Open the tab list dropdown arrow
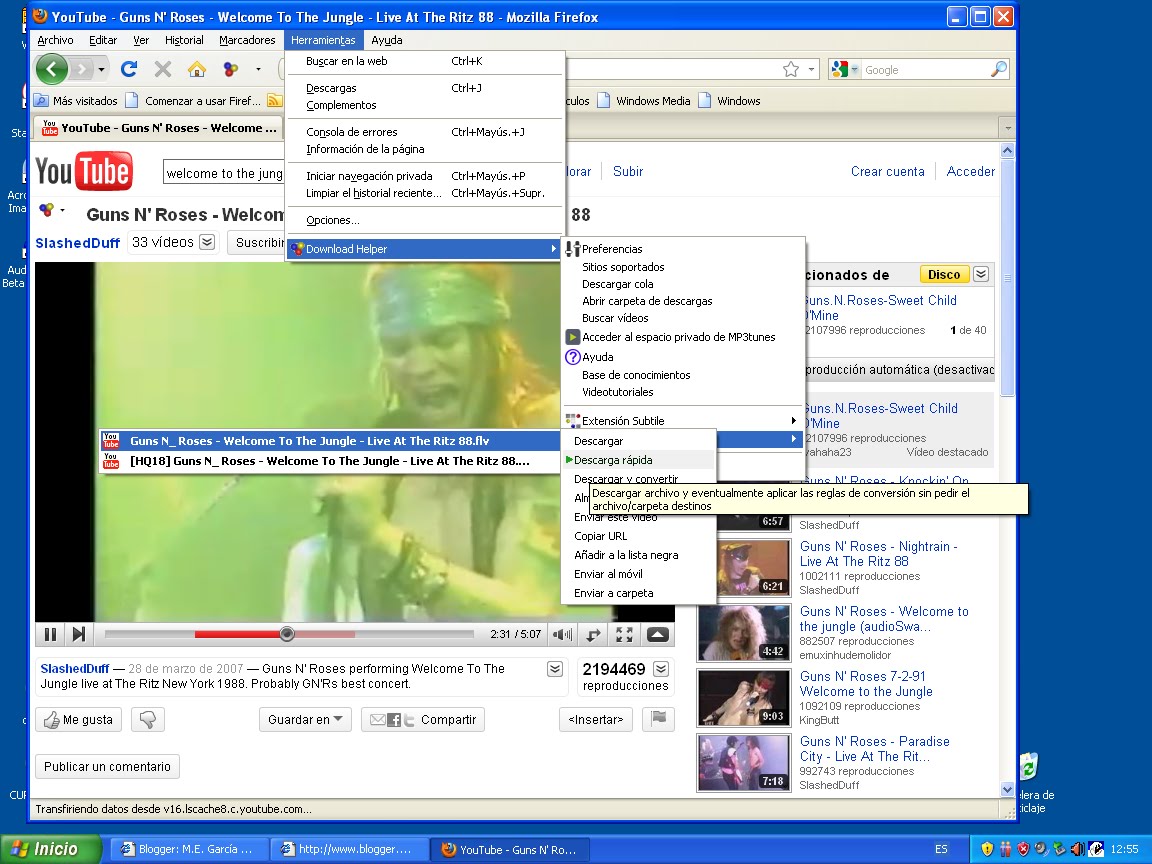 click(1008, 128)
